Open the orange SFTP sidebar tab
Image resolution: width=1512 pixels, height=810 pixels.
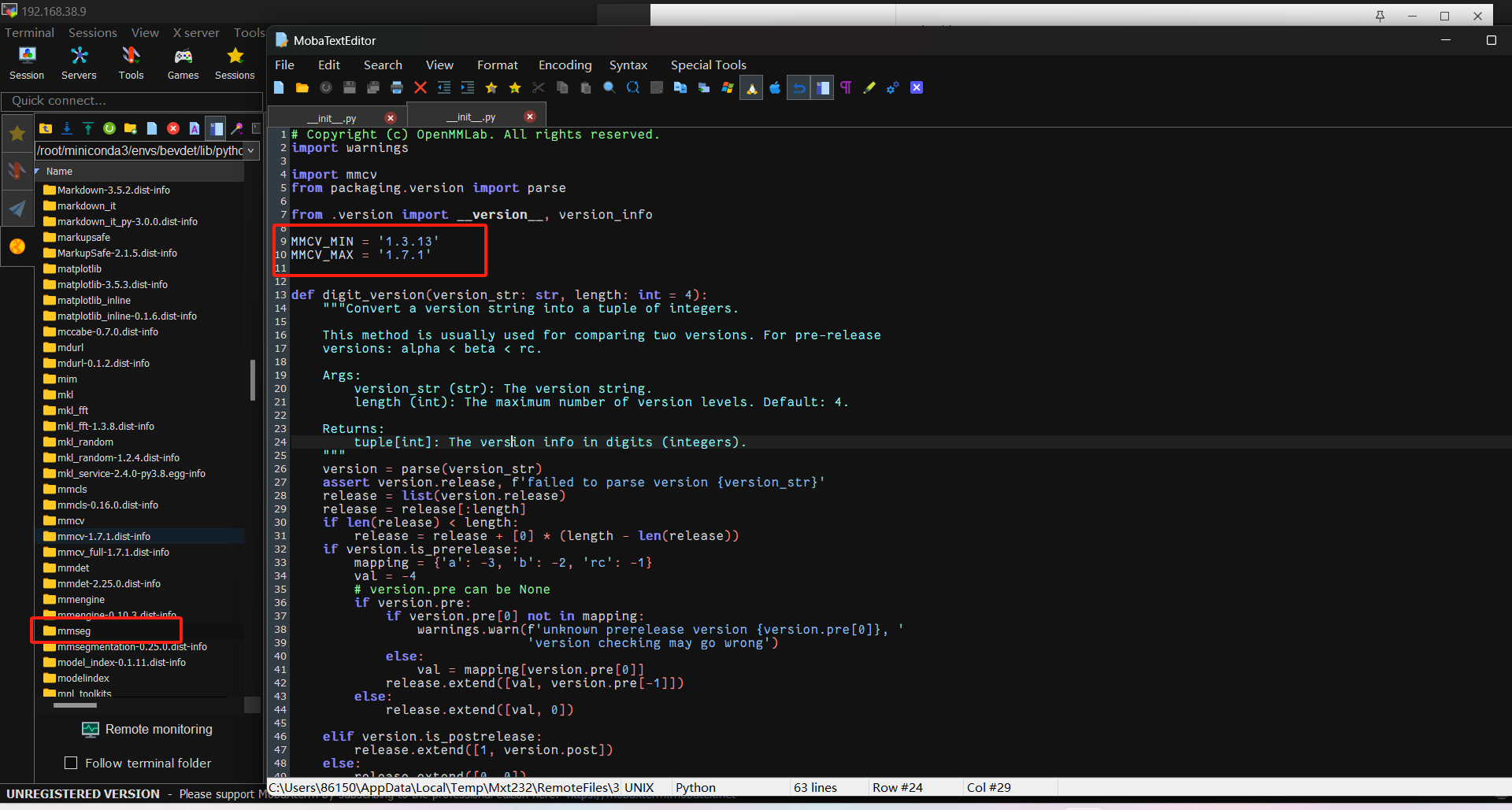click(x=17, y=246)
